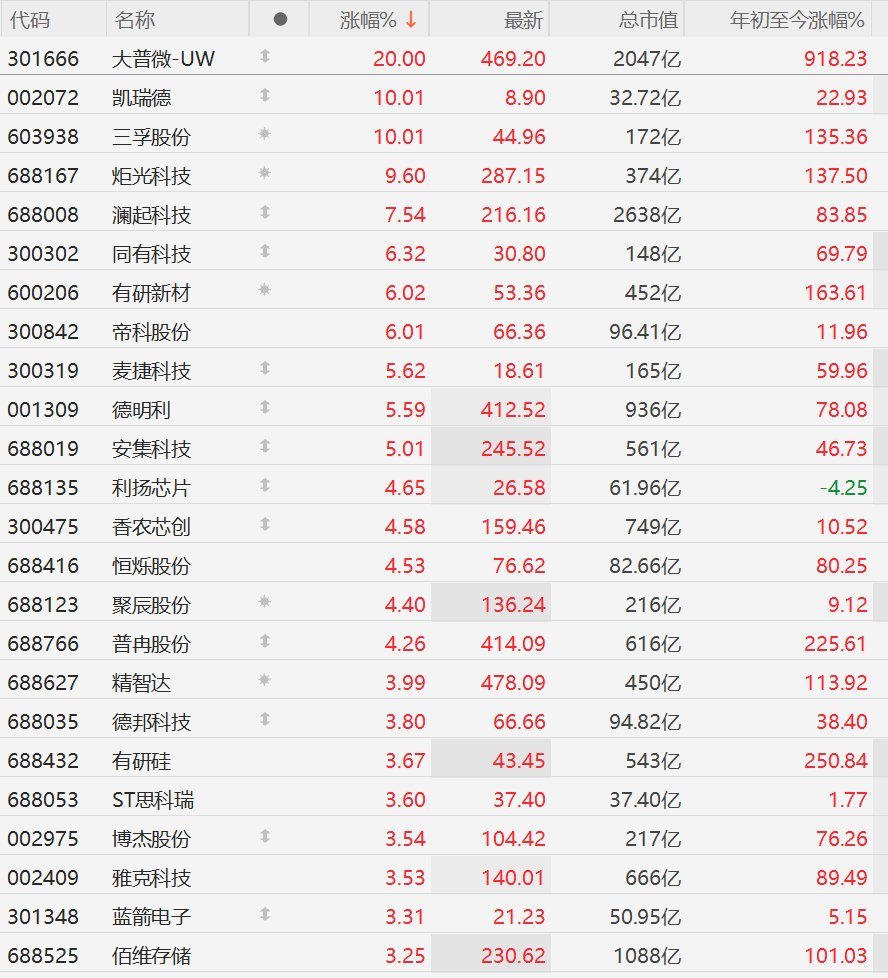Open the 三孚股份 stock name

tap(152, 137)
